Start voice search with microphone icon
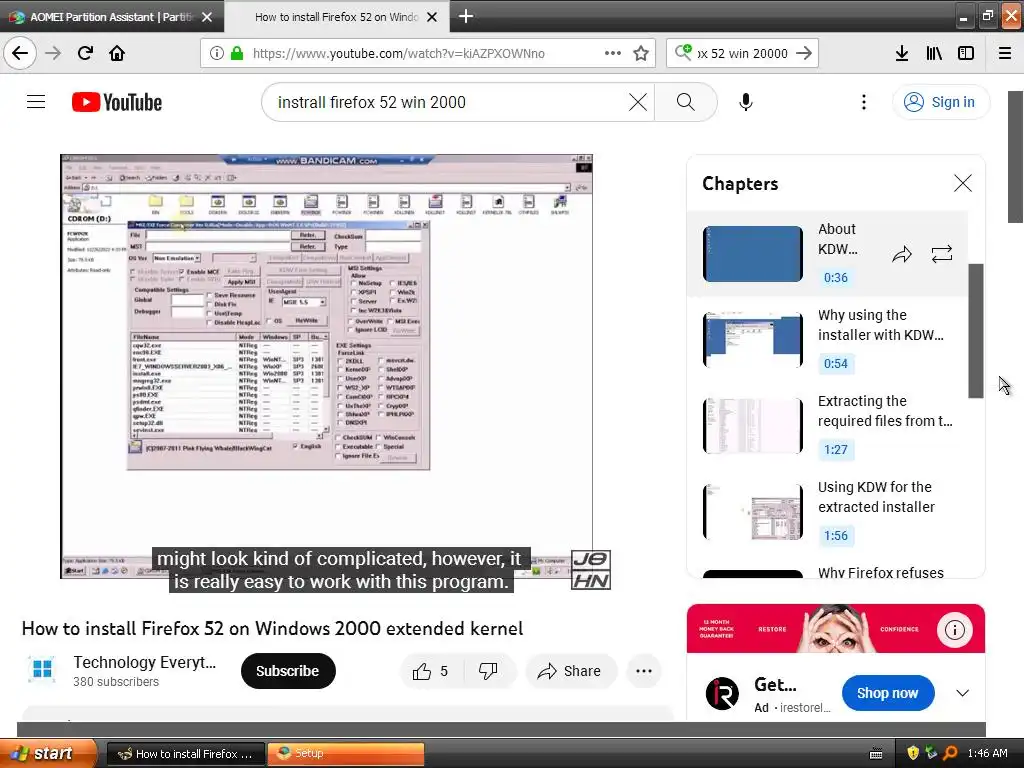This screenshot has width=1024, height=768. coord(746,102)
